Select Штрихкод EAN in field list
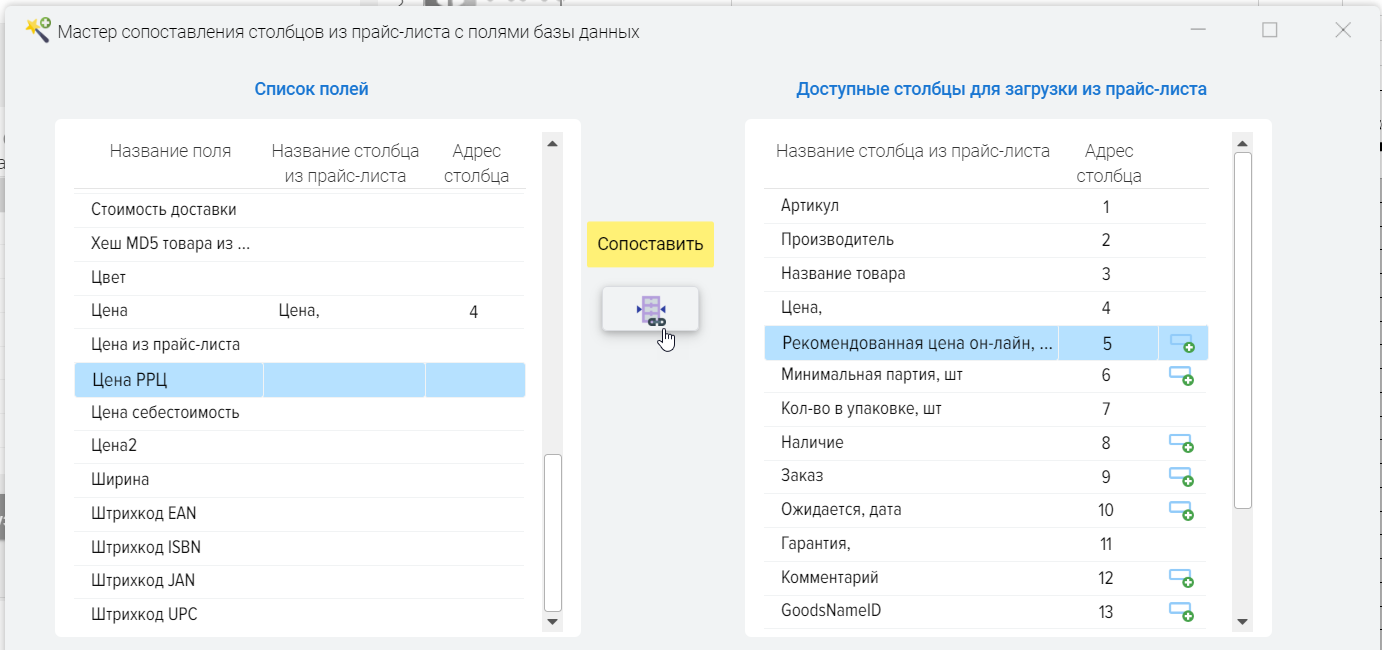The width and height of the screenshot is (1382, 650). click(x=143, y=514)
